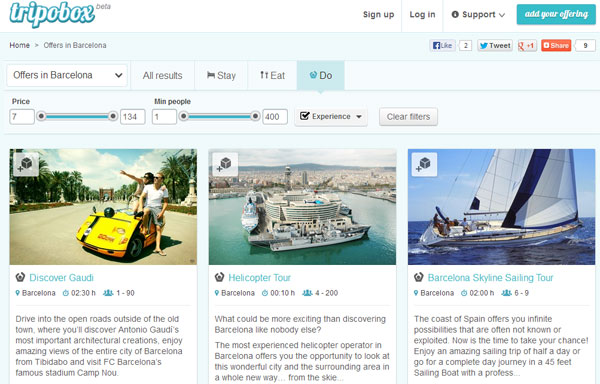Add Barcelona Skyline Sailing Tour to box
This screenshot has width=600, height=384.
pos(424,164)
